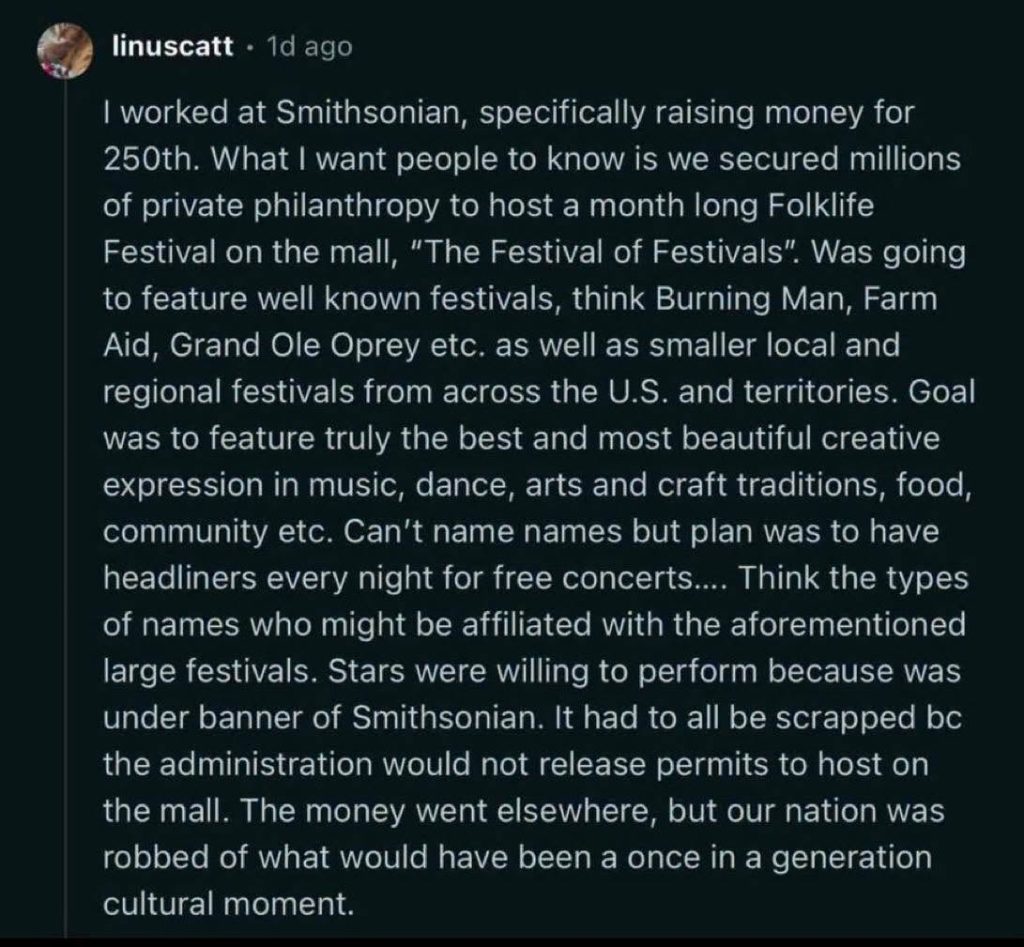Click the word "headliners" in the comment
This screenshot has height=947, width=1024.
[x=180, y=578]
